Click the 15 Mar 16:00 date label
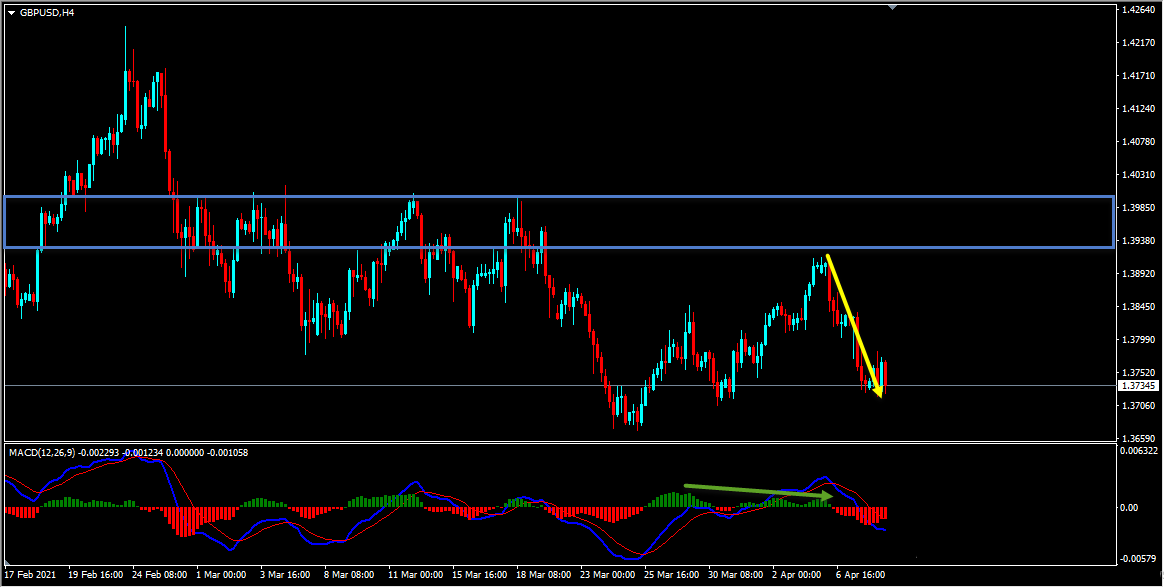Screen dimensions: 1164x588 coord(479,575)
